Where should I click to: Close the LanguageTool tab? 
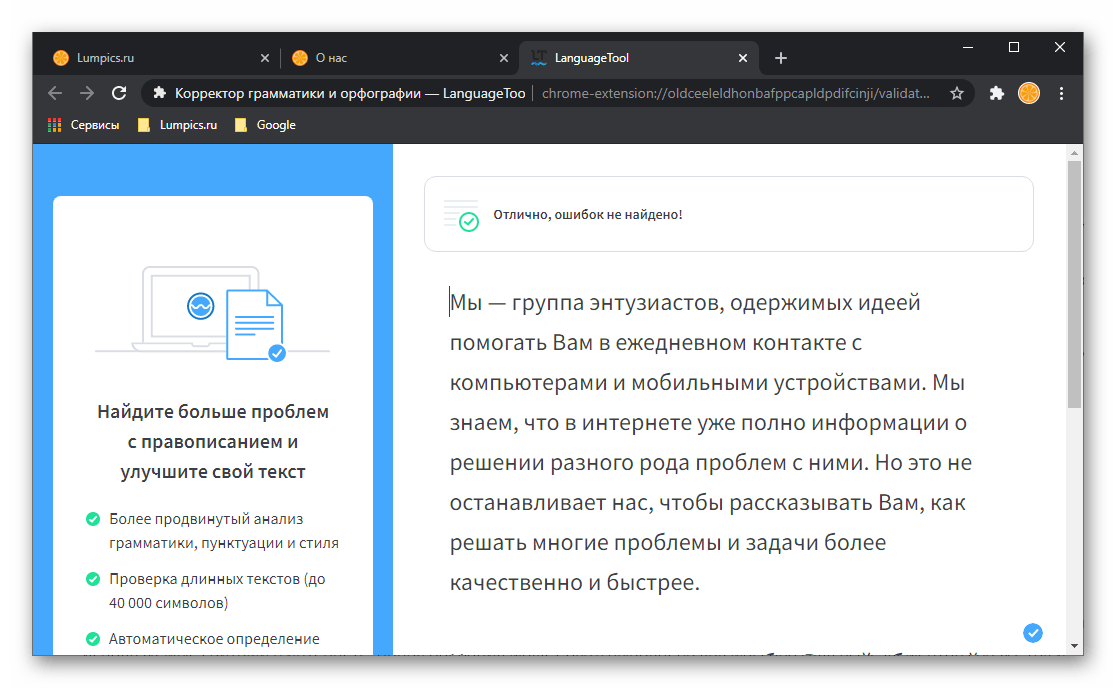(745, 58)
